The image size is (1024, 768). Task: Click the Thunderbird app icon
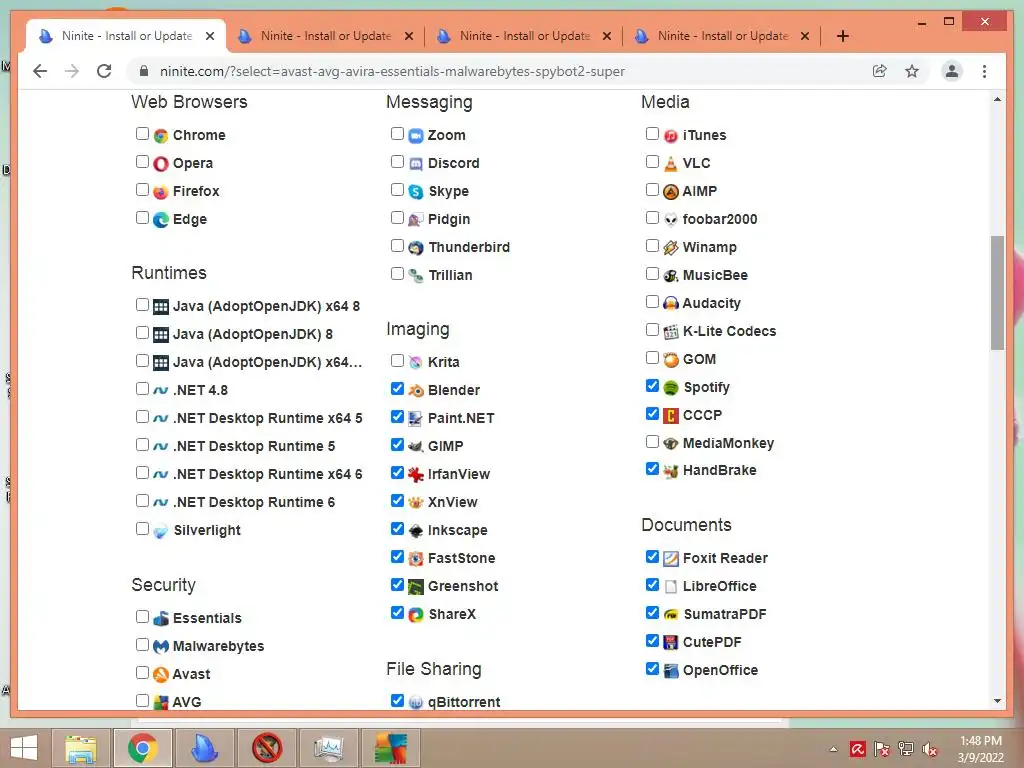(x=416, y=248)
